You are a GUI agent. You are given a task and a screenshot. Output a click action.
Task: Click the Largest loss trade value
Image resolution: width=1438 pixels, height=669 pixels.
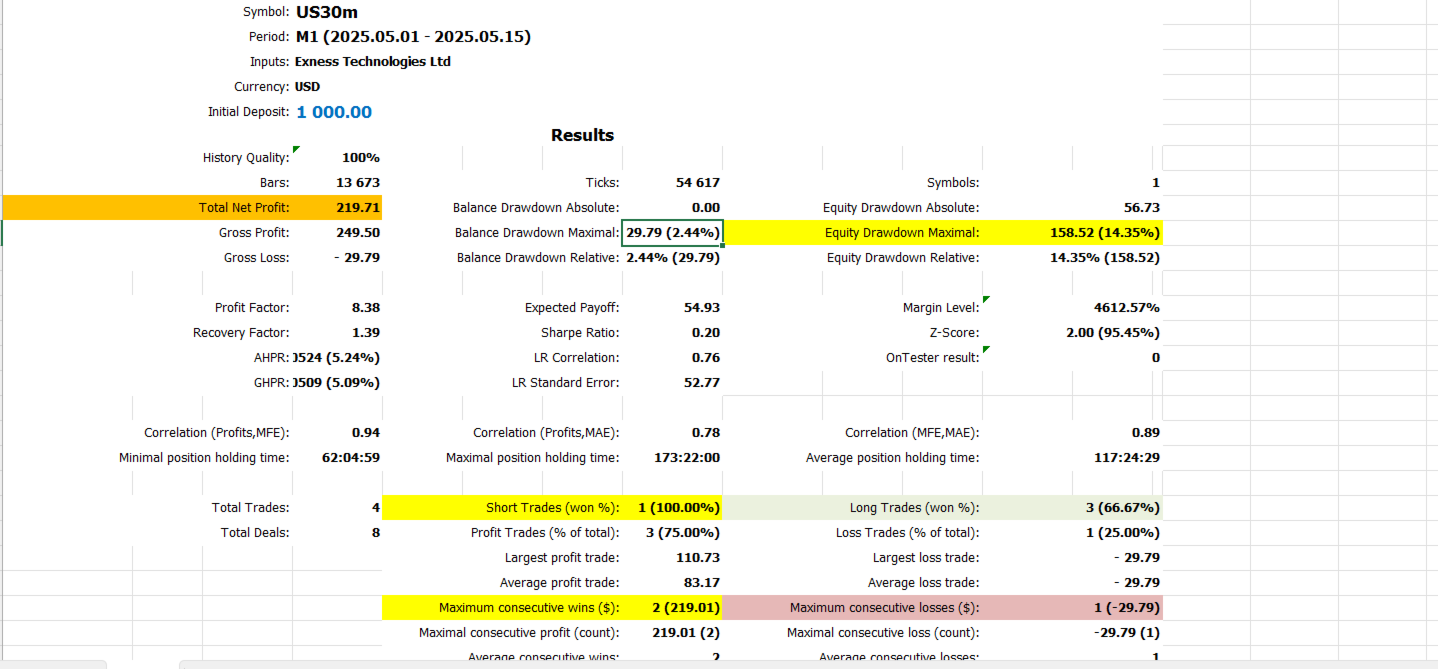tap(1137, 558)
